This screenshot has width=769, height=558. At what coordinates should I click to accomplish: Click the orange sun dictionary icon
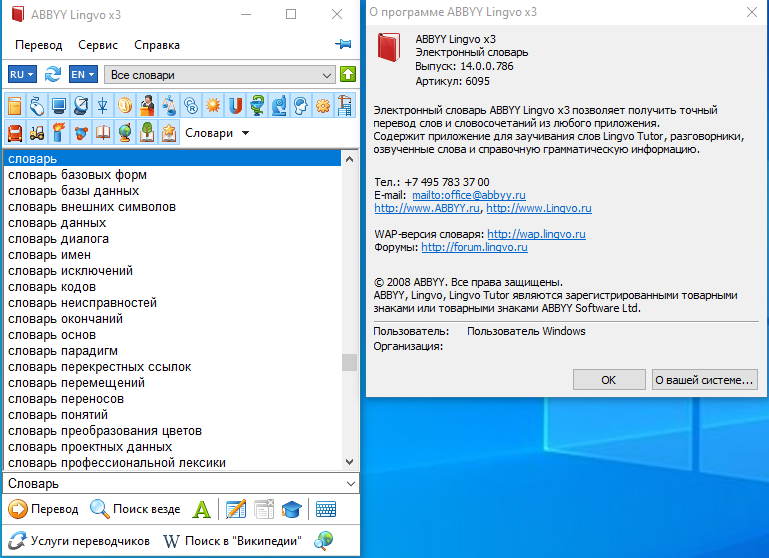[213, 105]
